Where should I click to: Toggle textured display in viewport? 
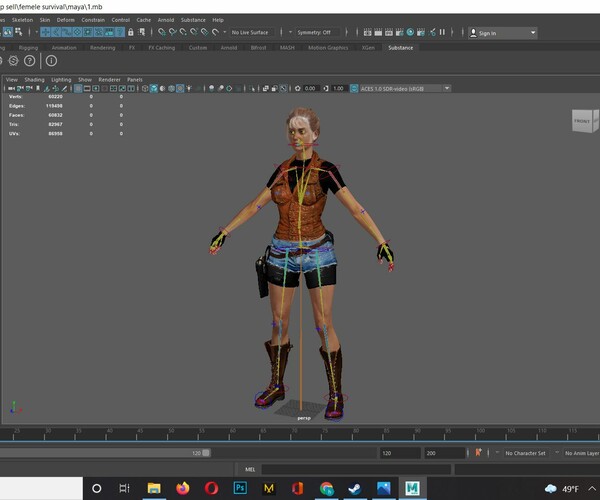(180, 89)
